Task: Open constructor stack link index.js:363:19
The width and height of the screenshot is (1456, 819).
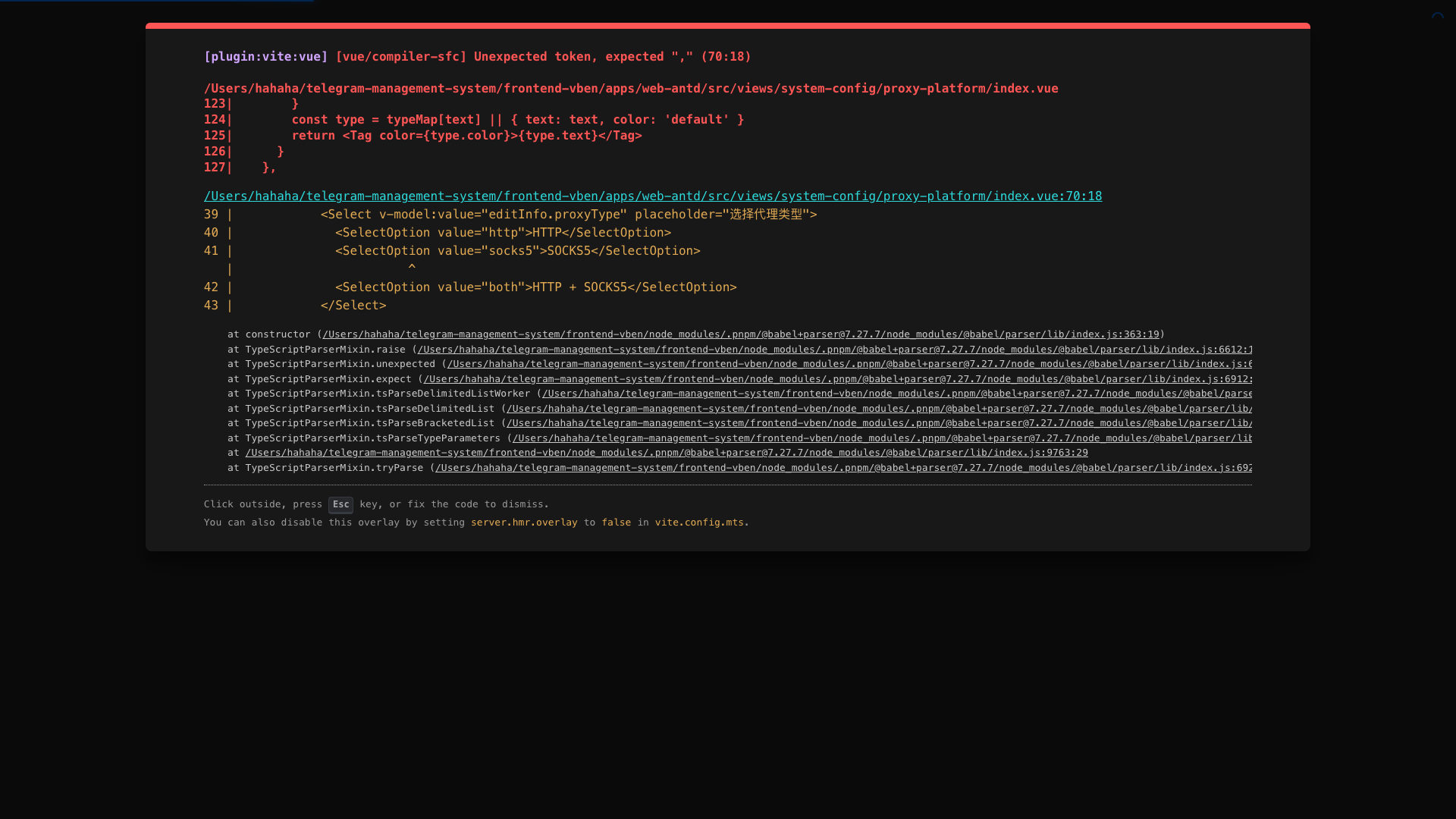Action: coord(740,334)
